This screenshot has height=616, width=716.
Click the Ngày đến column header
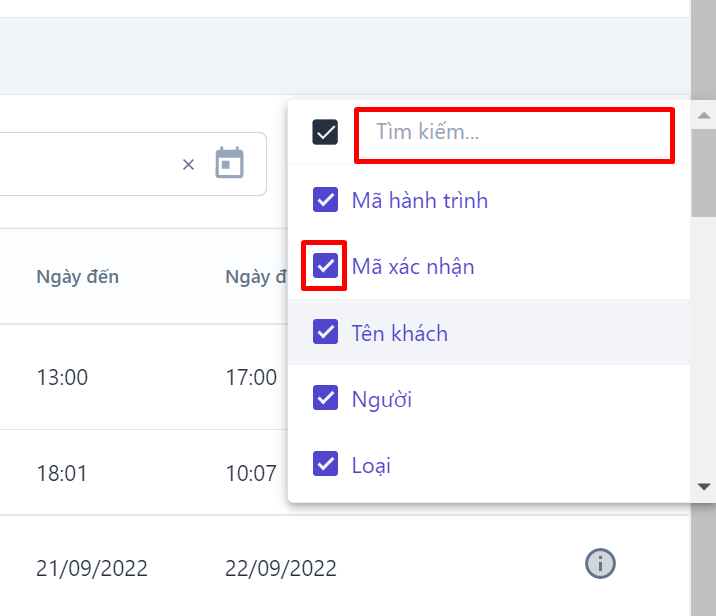77,277
